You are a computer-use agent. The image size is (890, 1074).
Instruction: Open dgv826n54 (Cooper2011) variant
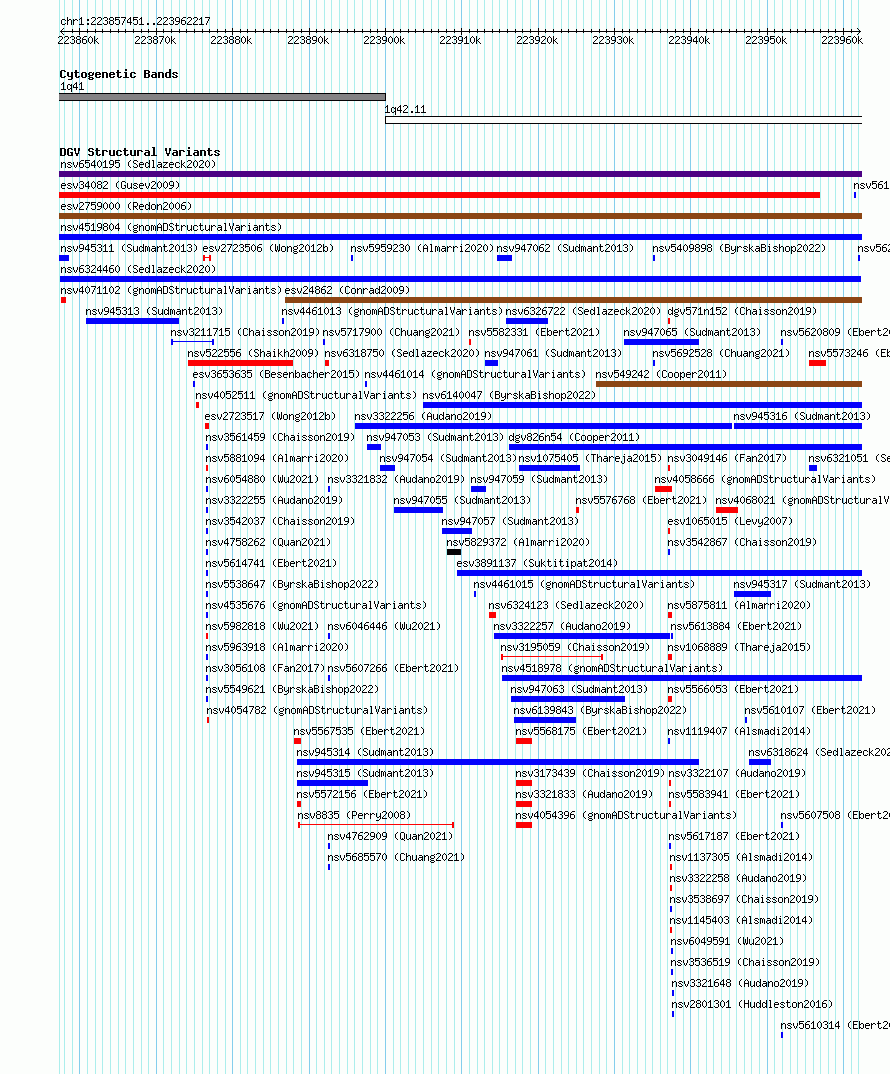coord(574,438)
